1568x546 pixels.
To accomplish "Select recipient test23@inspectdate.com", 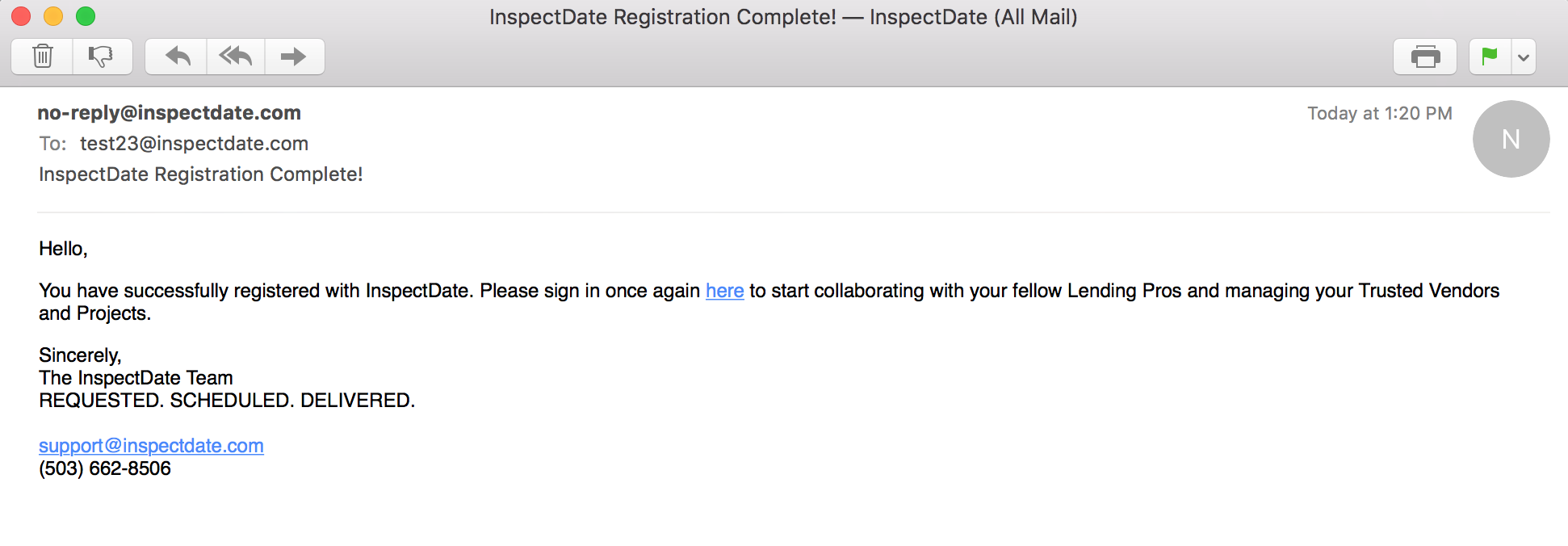I will tap(194, 144).
